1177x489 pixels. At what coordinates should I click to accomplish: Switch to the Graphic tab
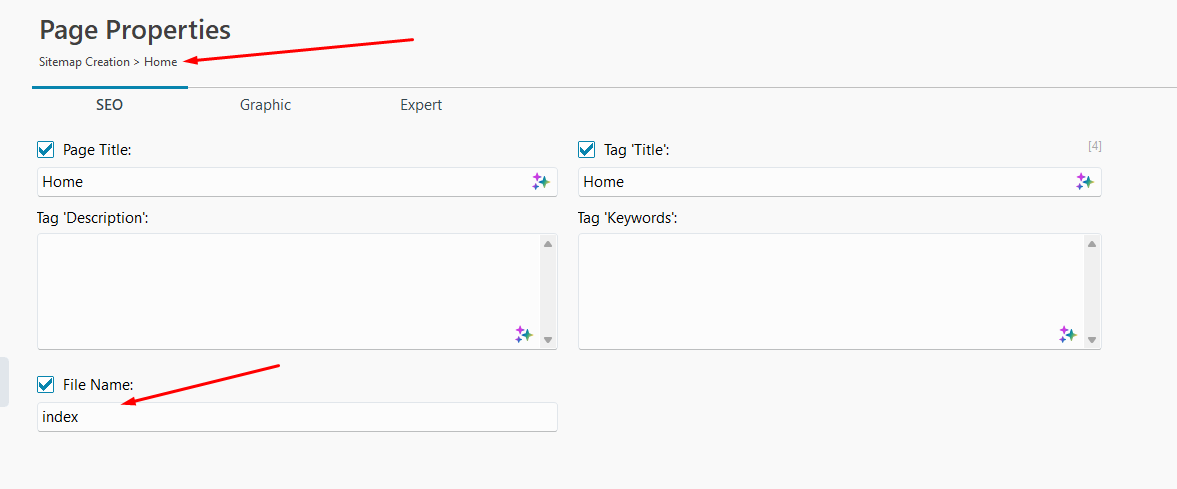coord(265,105)
